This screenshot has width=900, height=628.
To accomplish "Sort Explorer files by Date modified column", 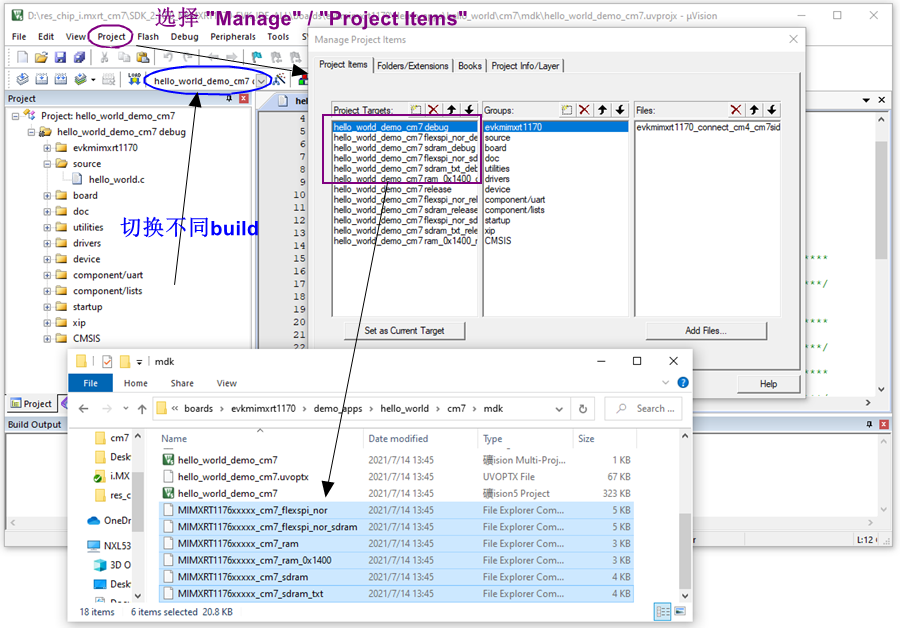I will (x=398, y=439).
